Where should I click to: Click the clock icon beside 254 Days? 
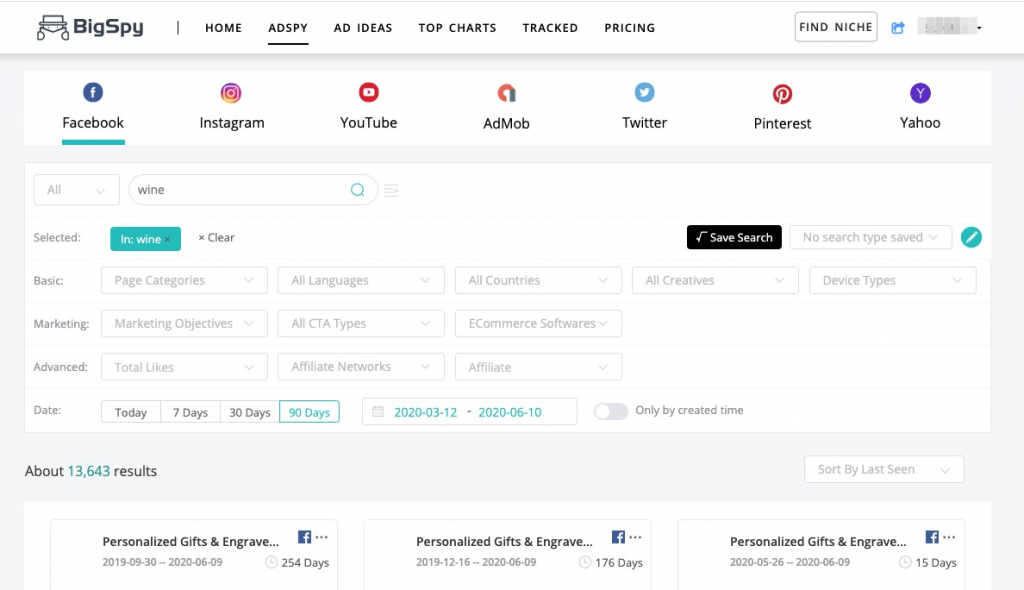pos(271,562)
